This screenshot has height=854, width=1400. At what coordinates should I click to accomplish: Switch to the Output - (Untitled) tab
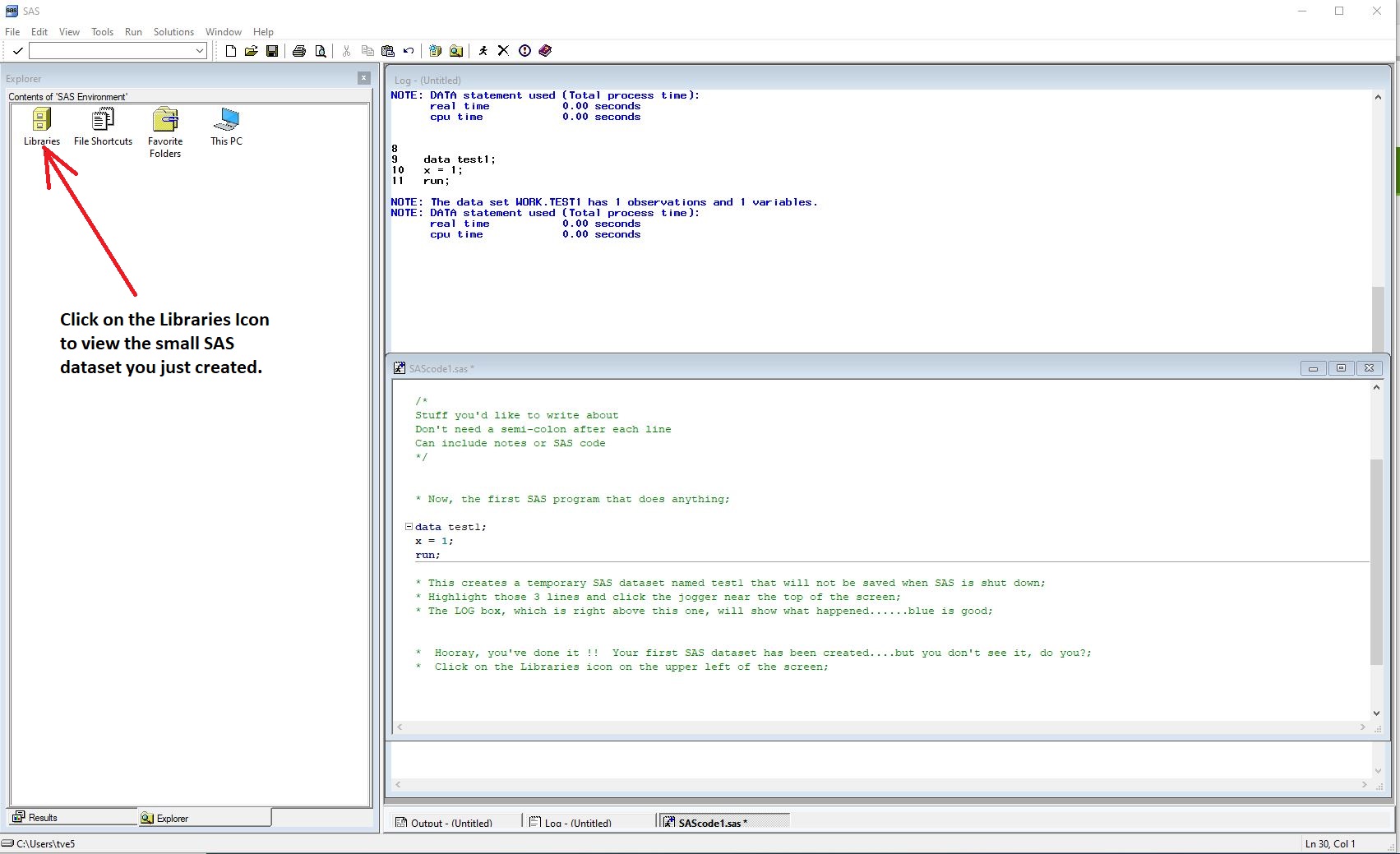click(x=452, y=822)
